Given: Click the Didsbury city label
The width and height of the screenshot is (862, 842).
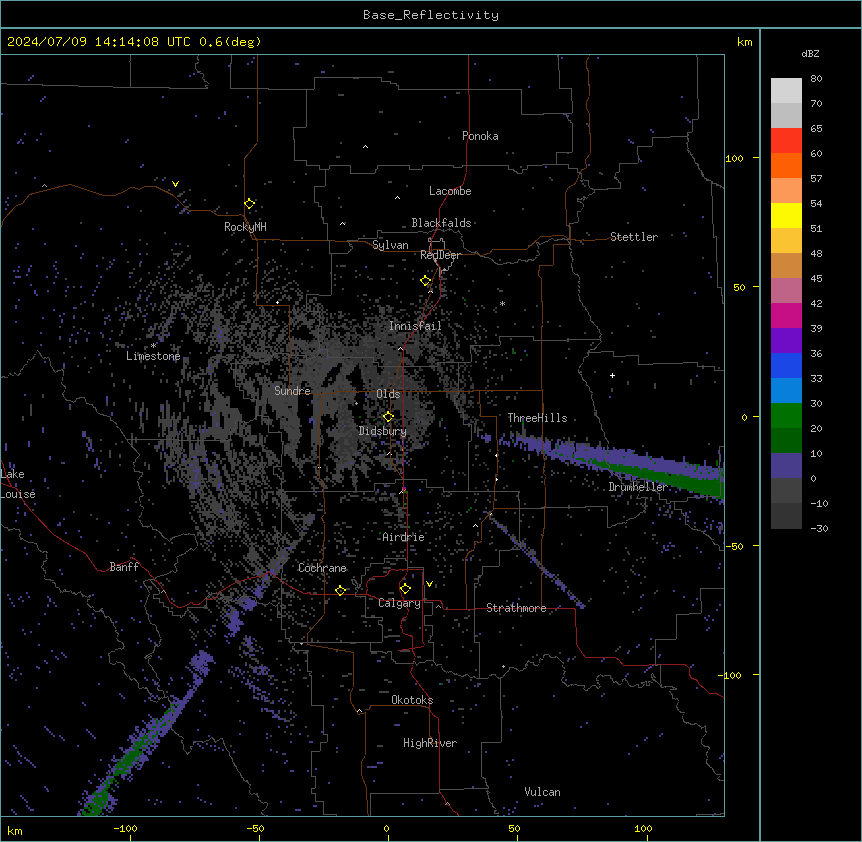Looking at the screenshot, I should tap(383, 431).
